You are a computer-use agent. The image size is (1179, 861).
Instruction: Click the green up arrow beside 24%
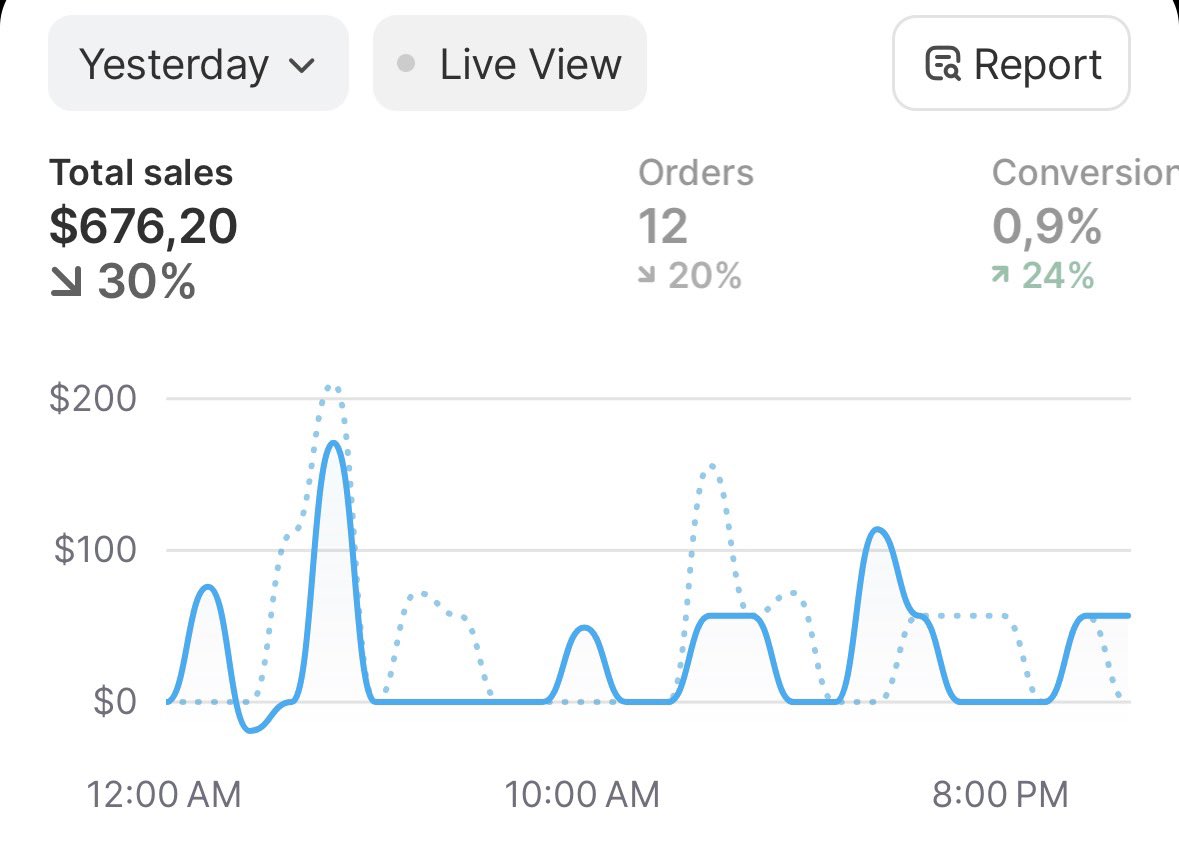tap(1000, 275)
